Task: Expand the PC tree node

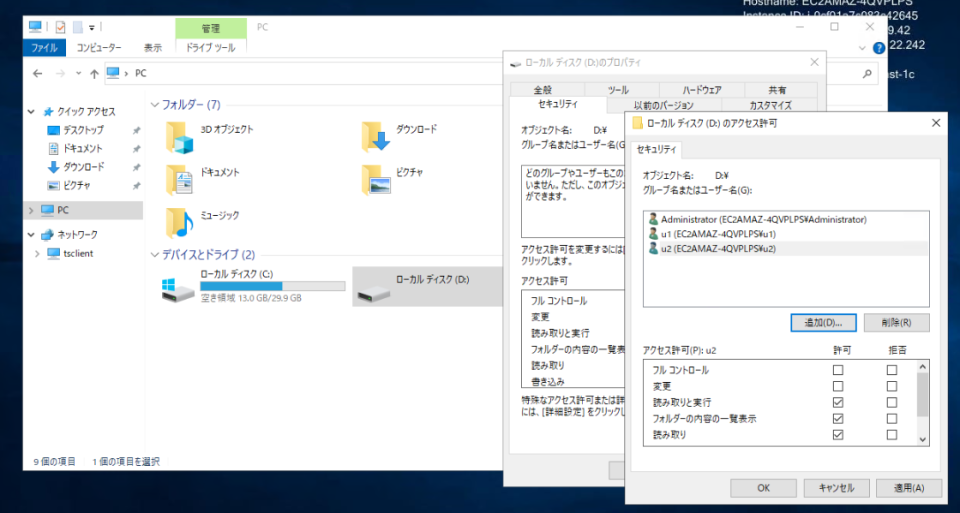Action: pyautogui.click(x=31, y=211)
